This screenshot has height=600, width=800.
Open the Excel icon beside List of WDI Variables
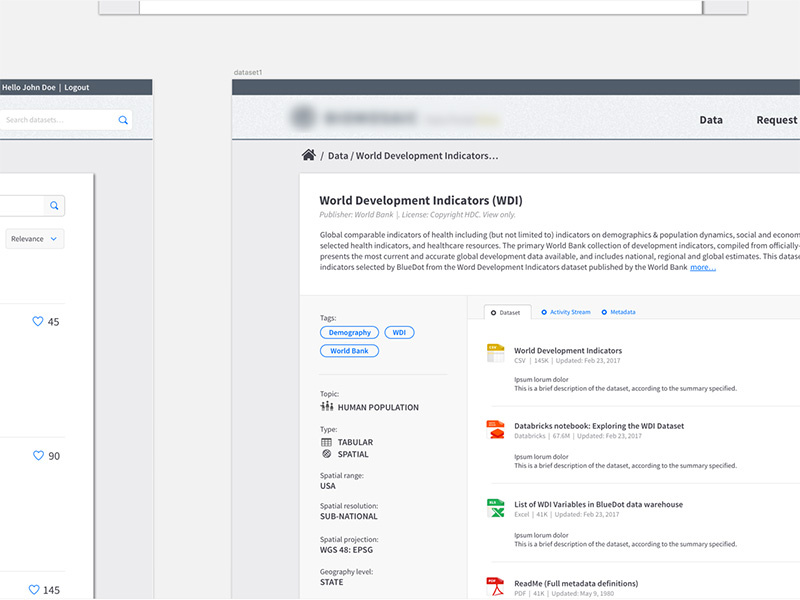tap(494, 508)
